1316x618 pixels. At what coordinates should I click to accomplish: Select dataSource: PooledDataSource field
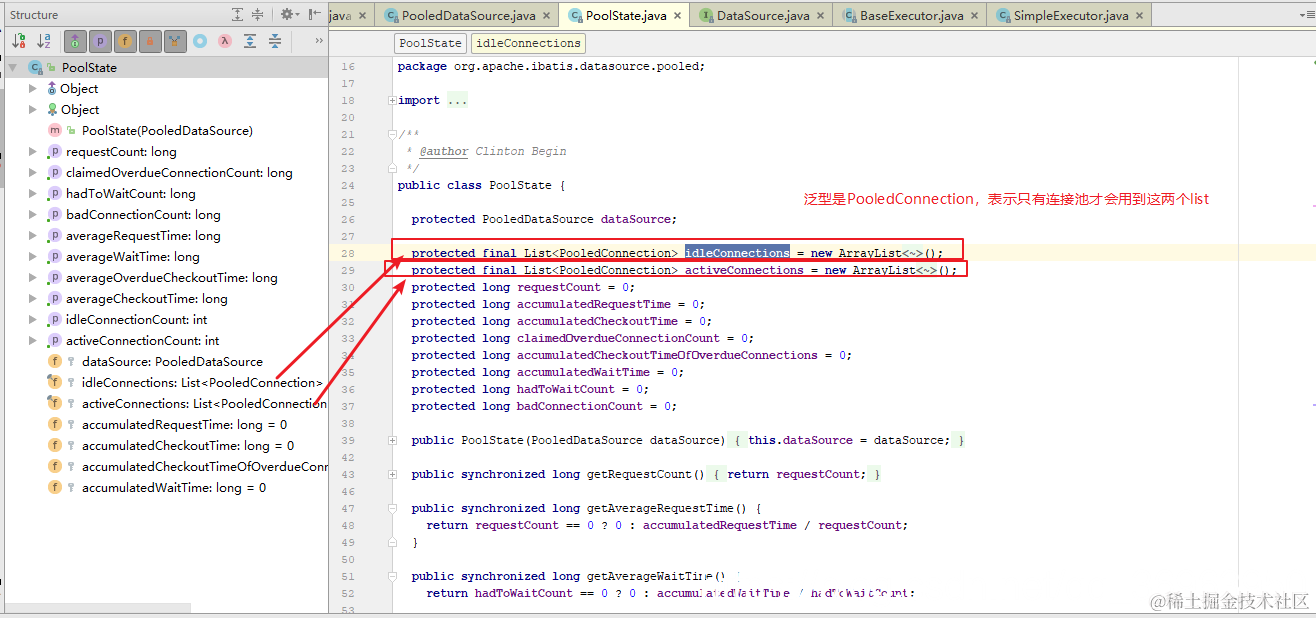point(172,362)
